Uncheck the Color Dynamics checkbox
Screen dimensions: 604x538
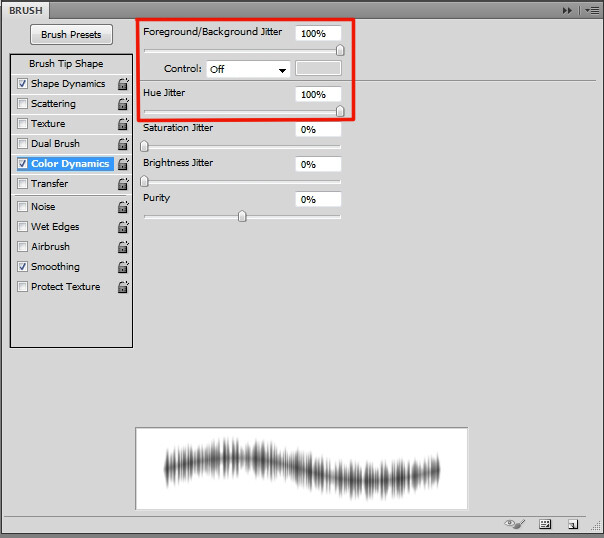(x=22, y=164)
